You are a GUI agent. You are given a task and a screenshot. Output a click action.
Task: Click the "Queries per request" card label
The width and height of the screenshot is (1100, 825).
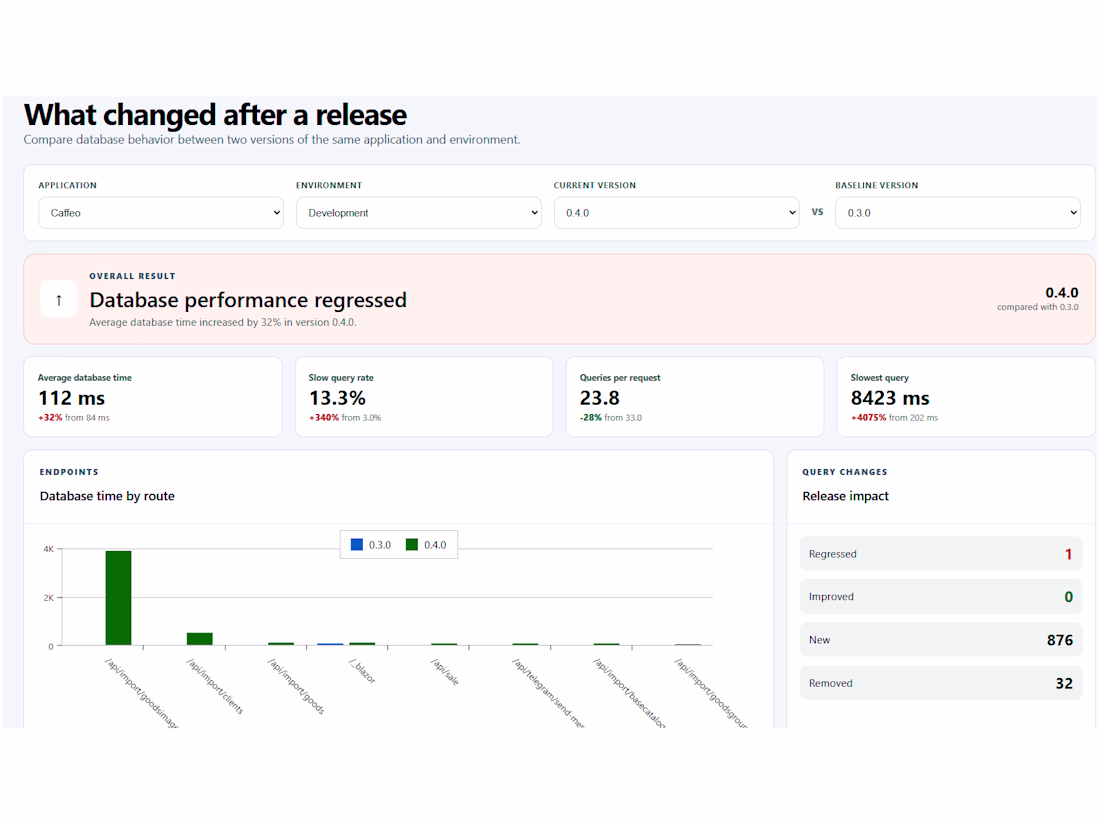tap(620, 377)
